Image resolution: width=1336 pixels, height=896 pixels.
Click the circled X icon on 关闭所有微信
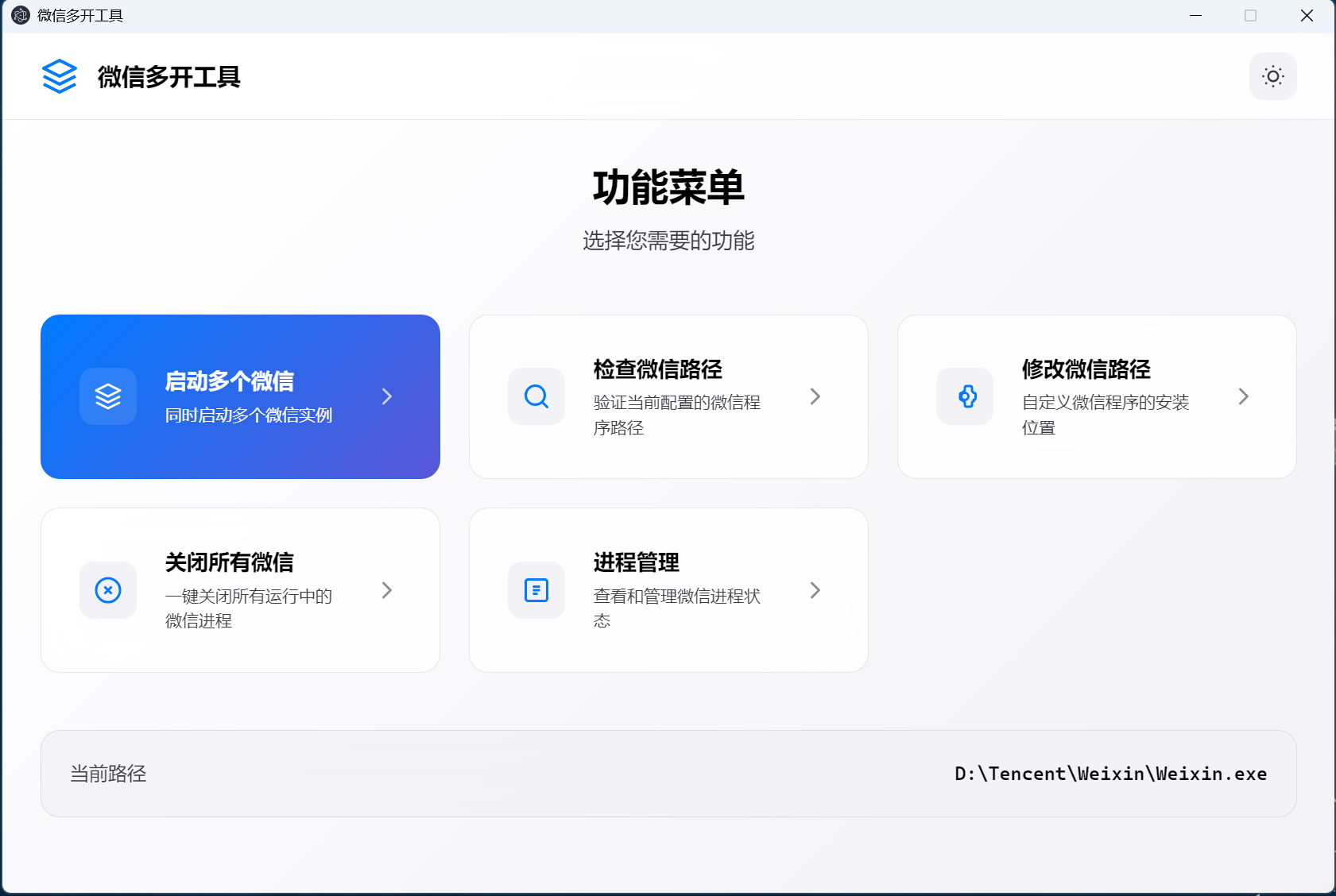(108, 590)
